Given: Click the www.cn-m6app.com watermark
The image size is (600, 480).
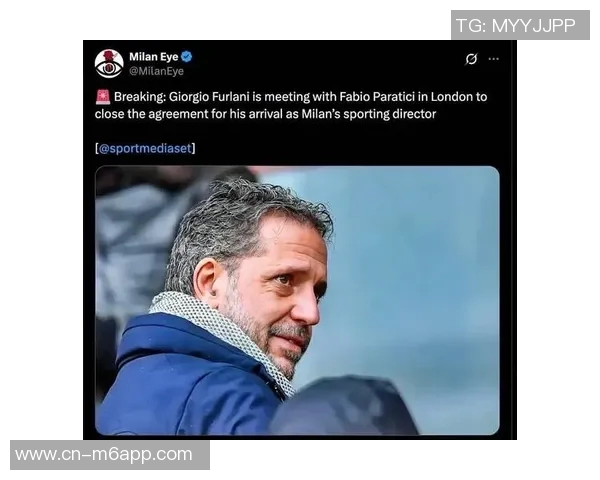Looking at the screenshot, I should (110, 455).
